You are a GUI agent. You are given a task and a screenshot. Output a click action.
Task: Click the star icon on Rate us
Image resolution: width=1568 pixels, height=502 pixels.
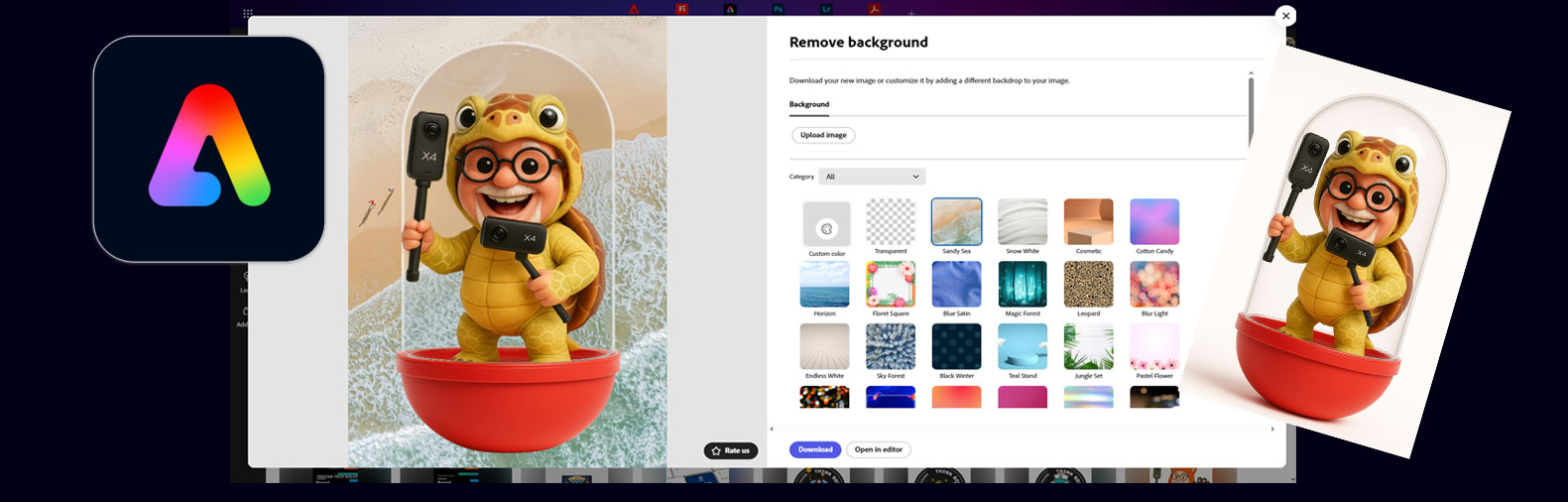716,450
